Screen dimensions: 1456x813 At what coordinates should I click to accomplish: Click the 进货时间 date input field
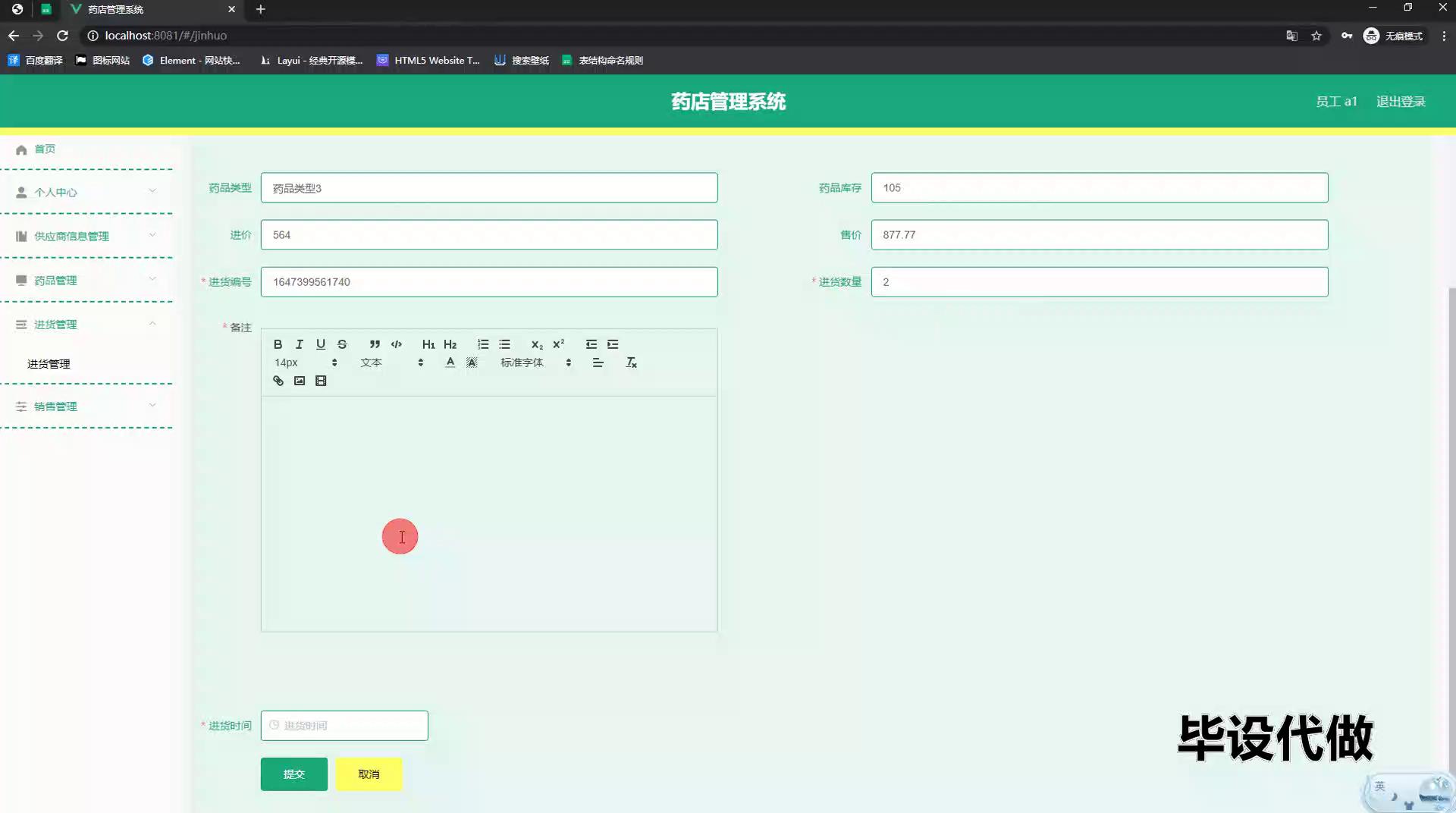344,726
